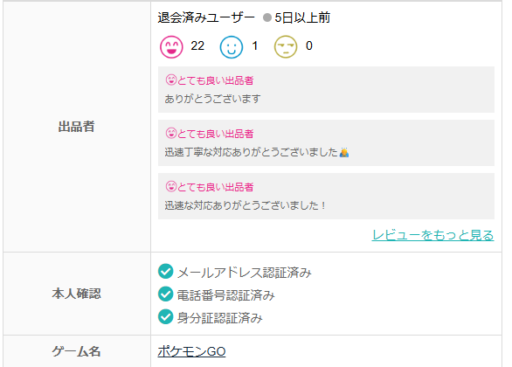The width and height of the screenshot is (512, 367).
Task: Click the small pink smiley in the third review
Action: click(x=171, y=187)
